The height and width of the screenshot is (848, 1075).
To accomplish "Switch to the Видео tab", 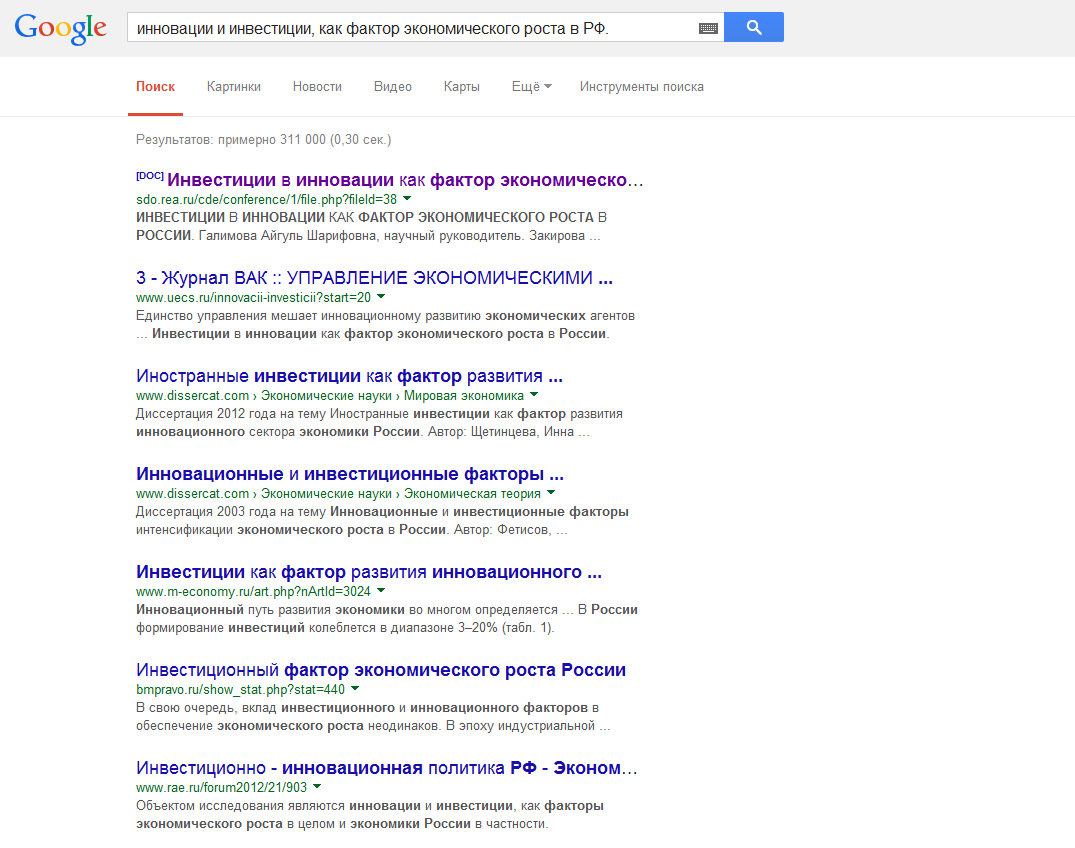I will pos(393,86).
